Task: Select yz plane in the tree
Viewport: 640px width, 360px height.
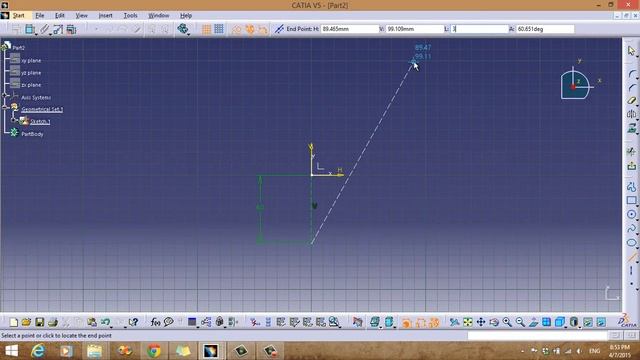Action: pyautogui.click(x=31, y=73)
